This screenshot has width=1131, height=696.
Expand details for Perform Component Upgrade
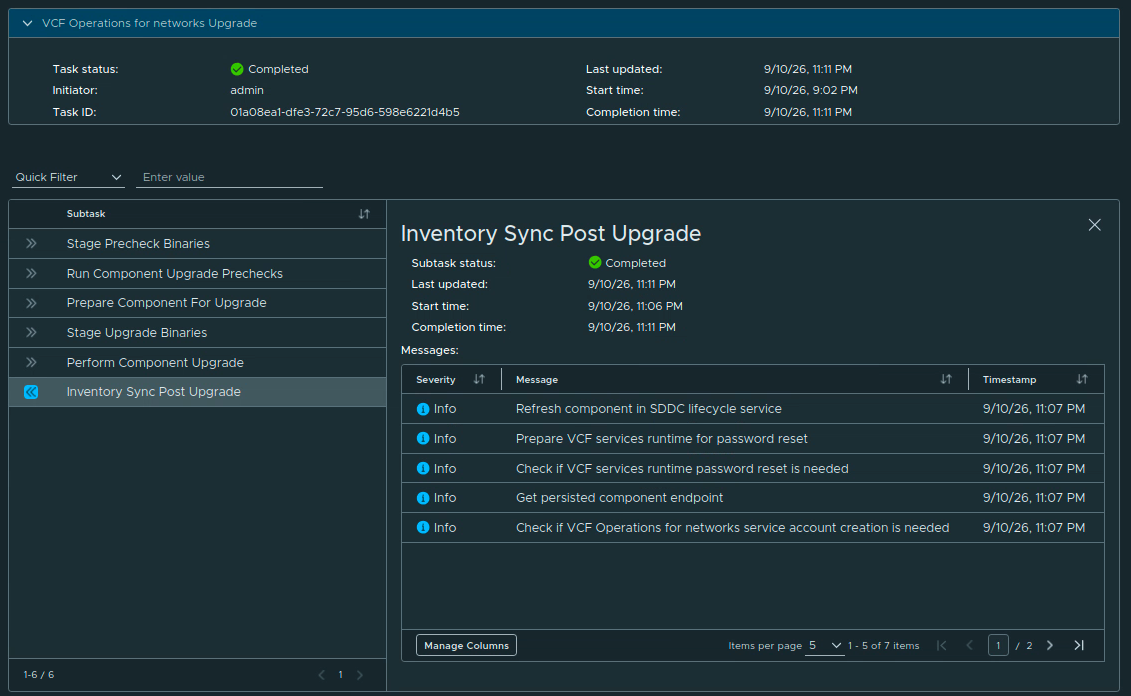(31, 362)
